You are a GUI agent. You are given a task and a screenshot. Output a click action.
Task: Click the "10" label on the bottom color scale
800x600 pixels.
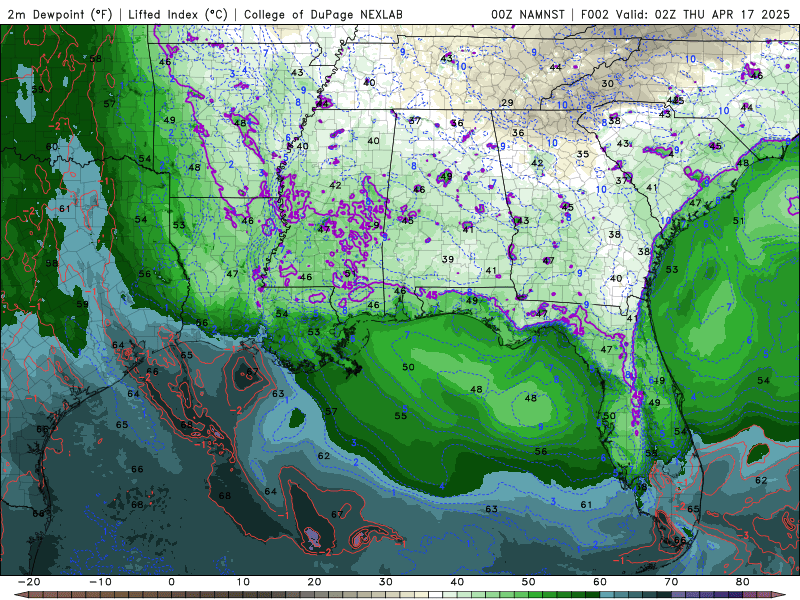tap(243, 582)
